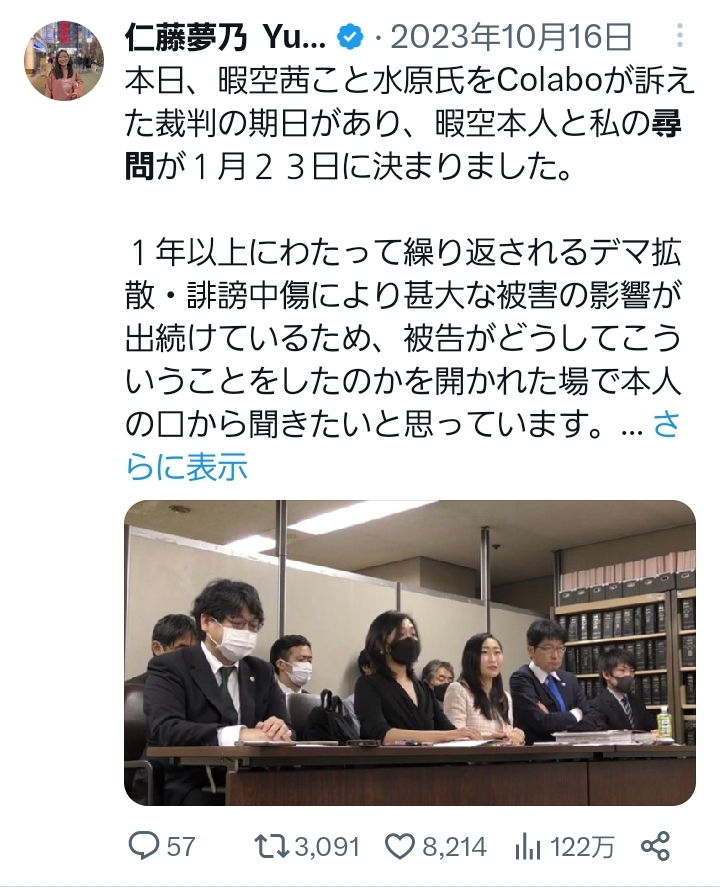Open the author's profile avatar
The height and width of the screenshot is (889, 720).
pyautogui.click(x=63, y=61)
